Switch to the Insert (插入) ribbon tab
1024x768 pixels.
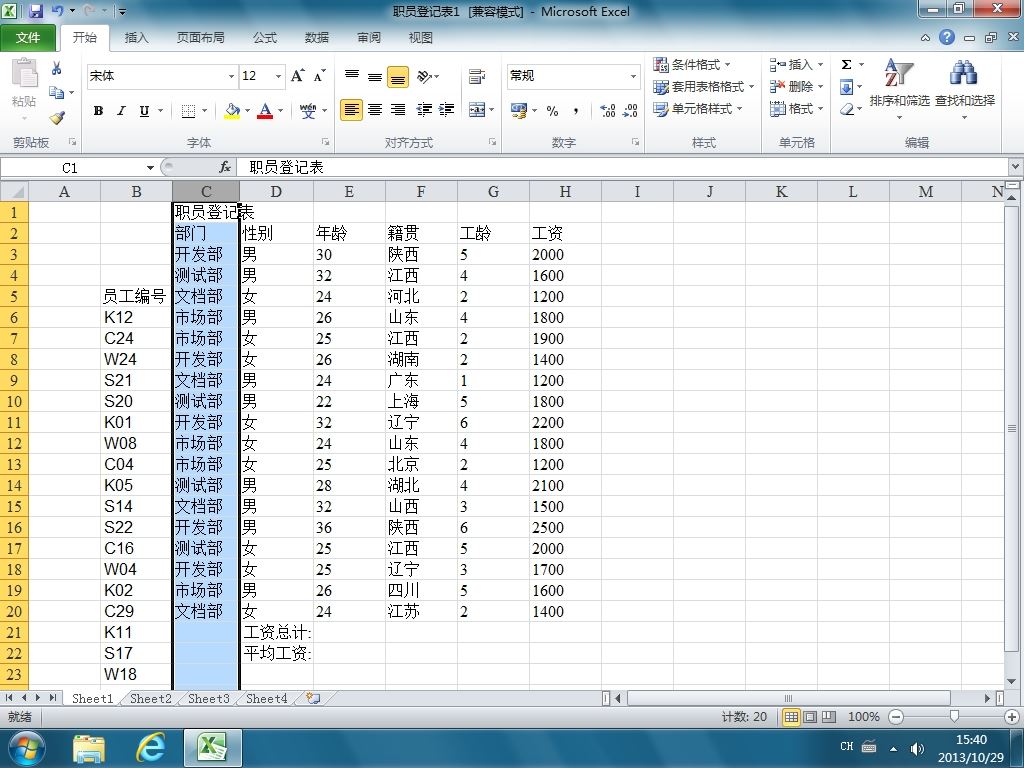pos(136,37)
